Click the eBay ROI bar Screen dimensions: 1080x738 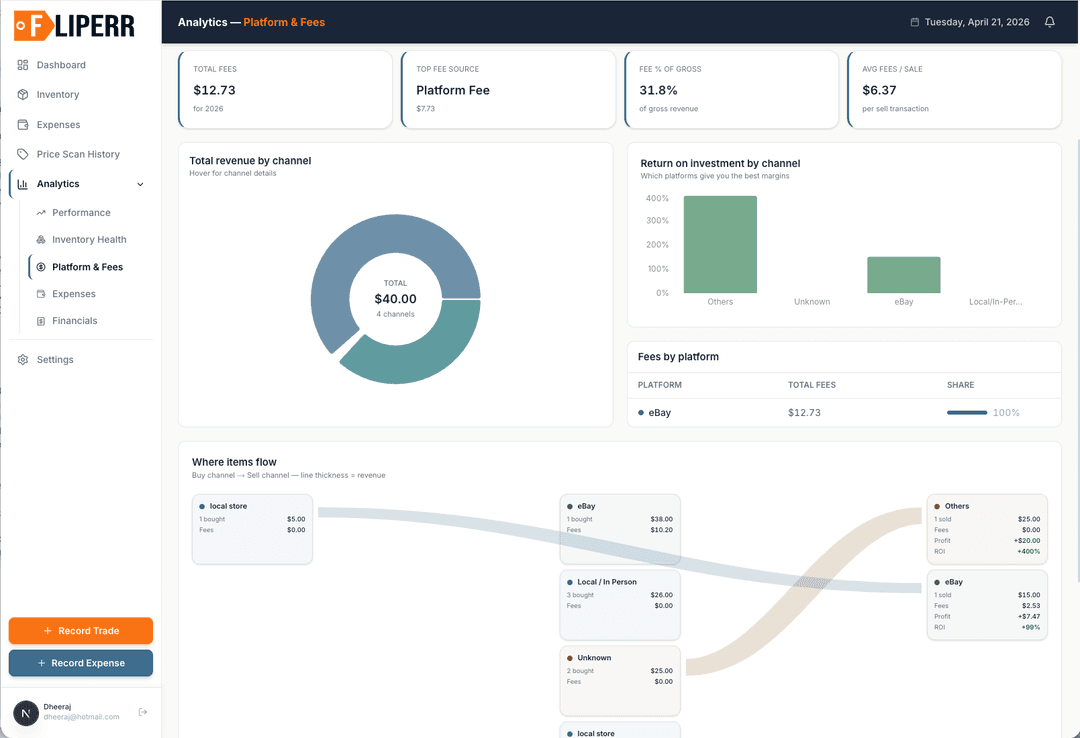pos(904,275)
